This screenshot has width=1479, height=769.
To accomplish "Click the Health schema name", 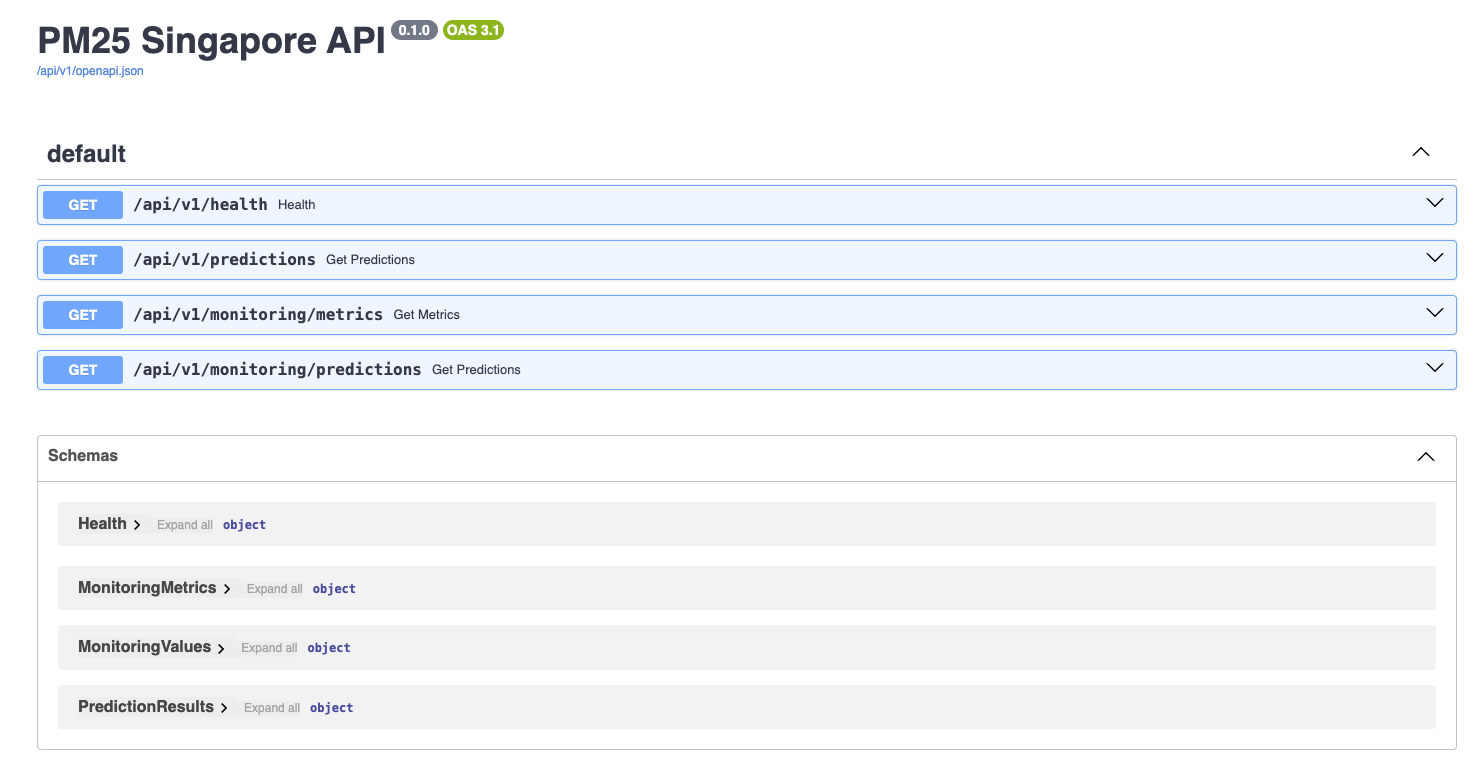I will point(102,524).
